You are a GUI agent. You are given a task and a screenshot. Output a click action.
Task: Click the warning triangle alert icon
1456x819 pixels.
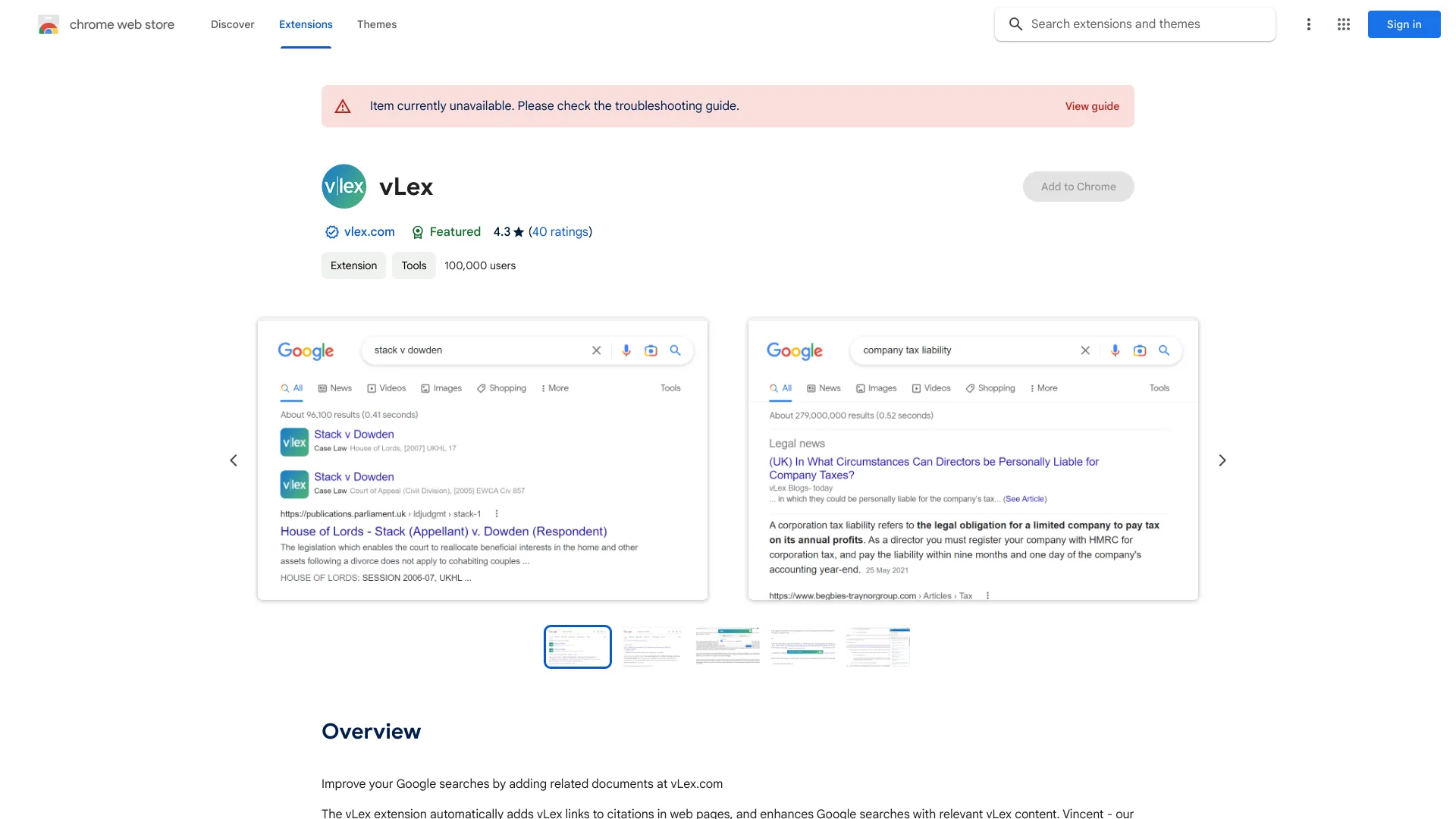(343, 106)
